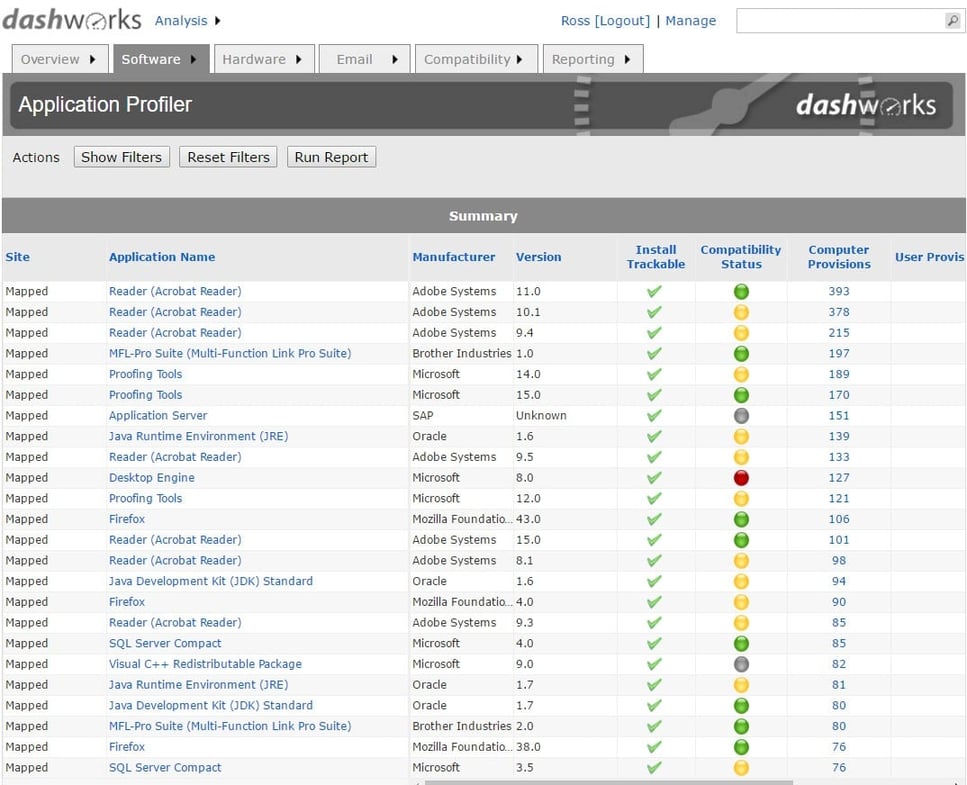
Task: Sort by the Computer Provisions column header
Action: pos(839,257)
